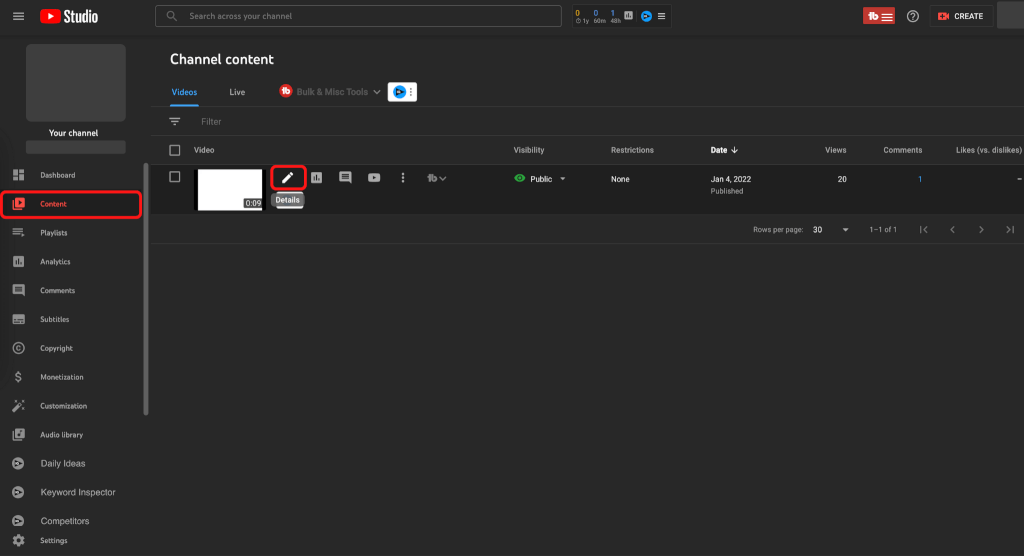
Task: Open Playlists in the sidebar
Action: pyautogui.click(x=54, y=233)
